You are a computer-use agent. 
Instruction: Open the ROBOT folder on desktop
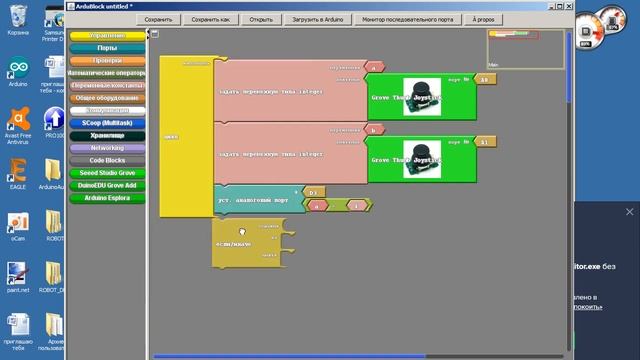pos(54,225)
